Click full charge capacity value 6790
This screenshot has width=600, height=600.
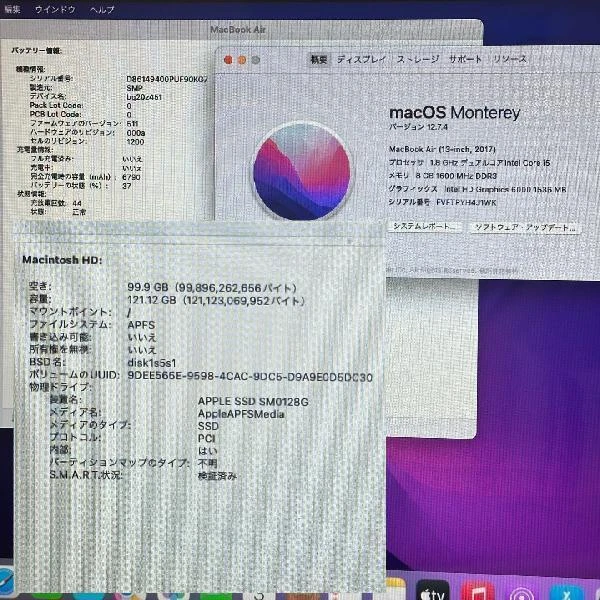pos(131,177)
